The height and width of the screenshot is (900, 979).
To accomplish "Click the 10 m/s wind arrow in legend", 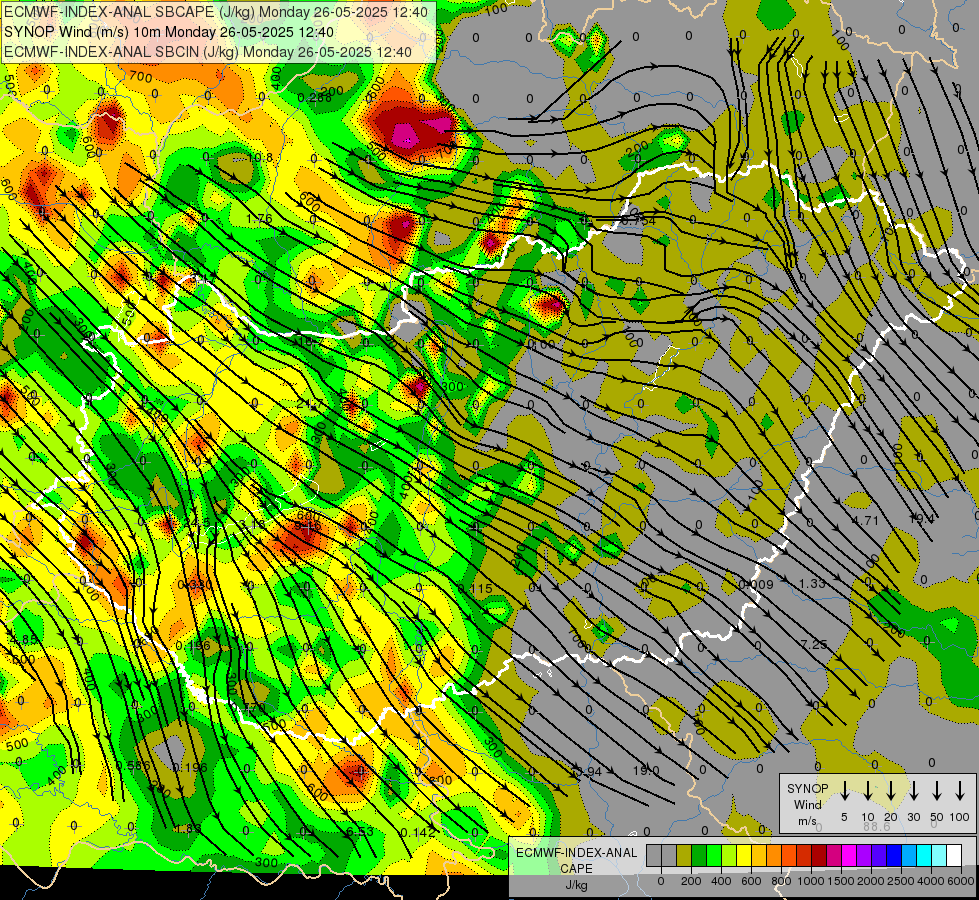I will coord(868,790).
